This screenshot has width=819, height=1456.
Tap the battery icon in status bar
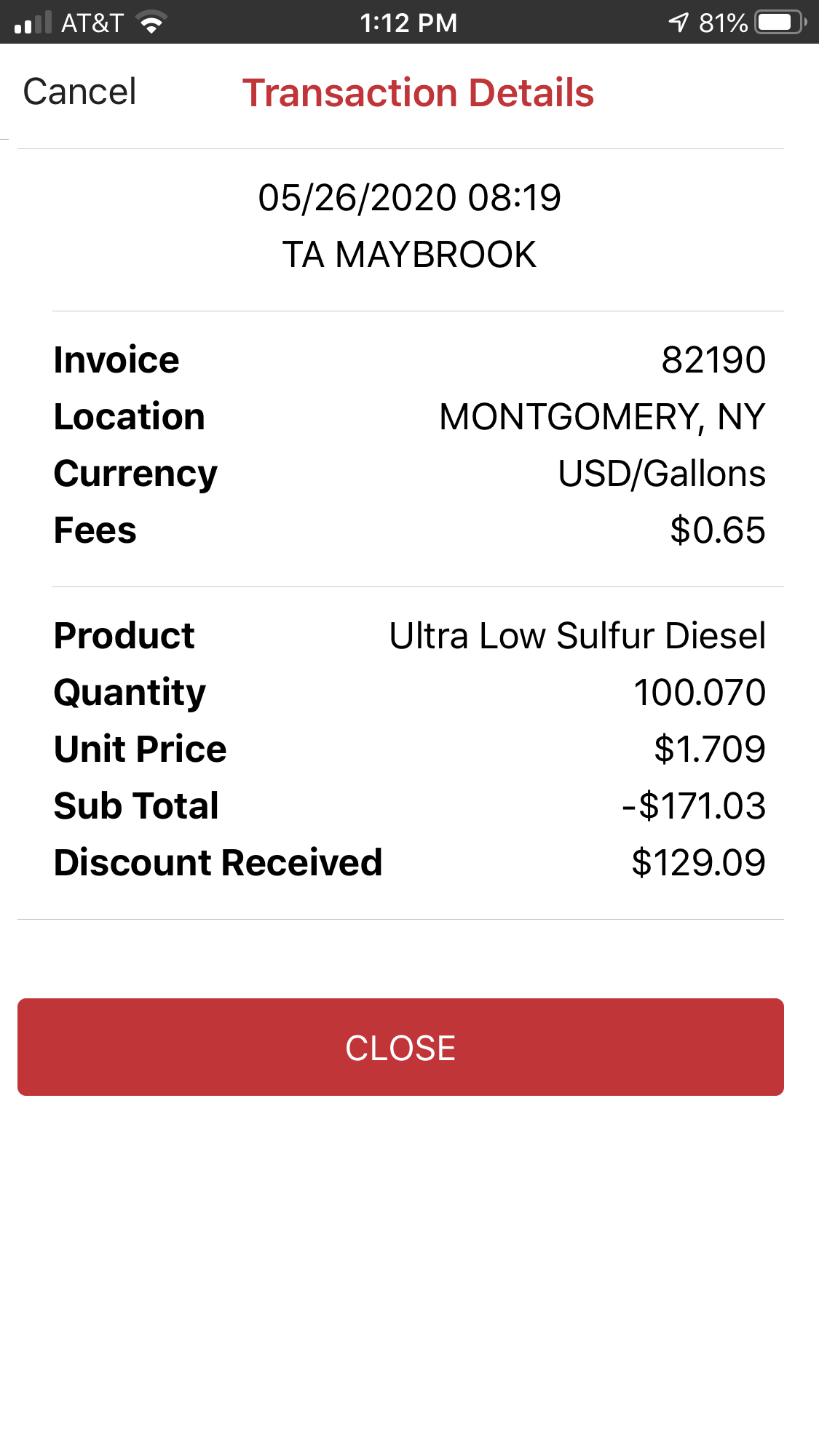pos(780,23)
